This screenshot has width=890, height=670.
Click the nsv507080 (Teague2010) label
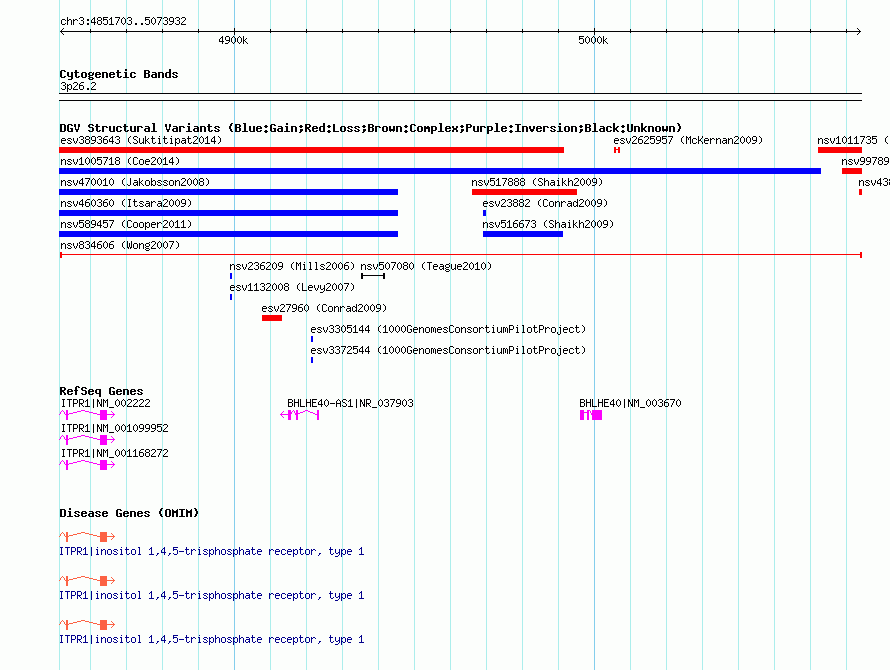coord(426,266)
